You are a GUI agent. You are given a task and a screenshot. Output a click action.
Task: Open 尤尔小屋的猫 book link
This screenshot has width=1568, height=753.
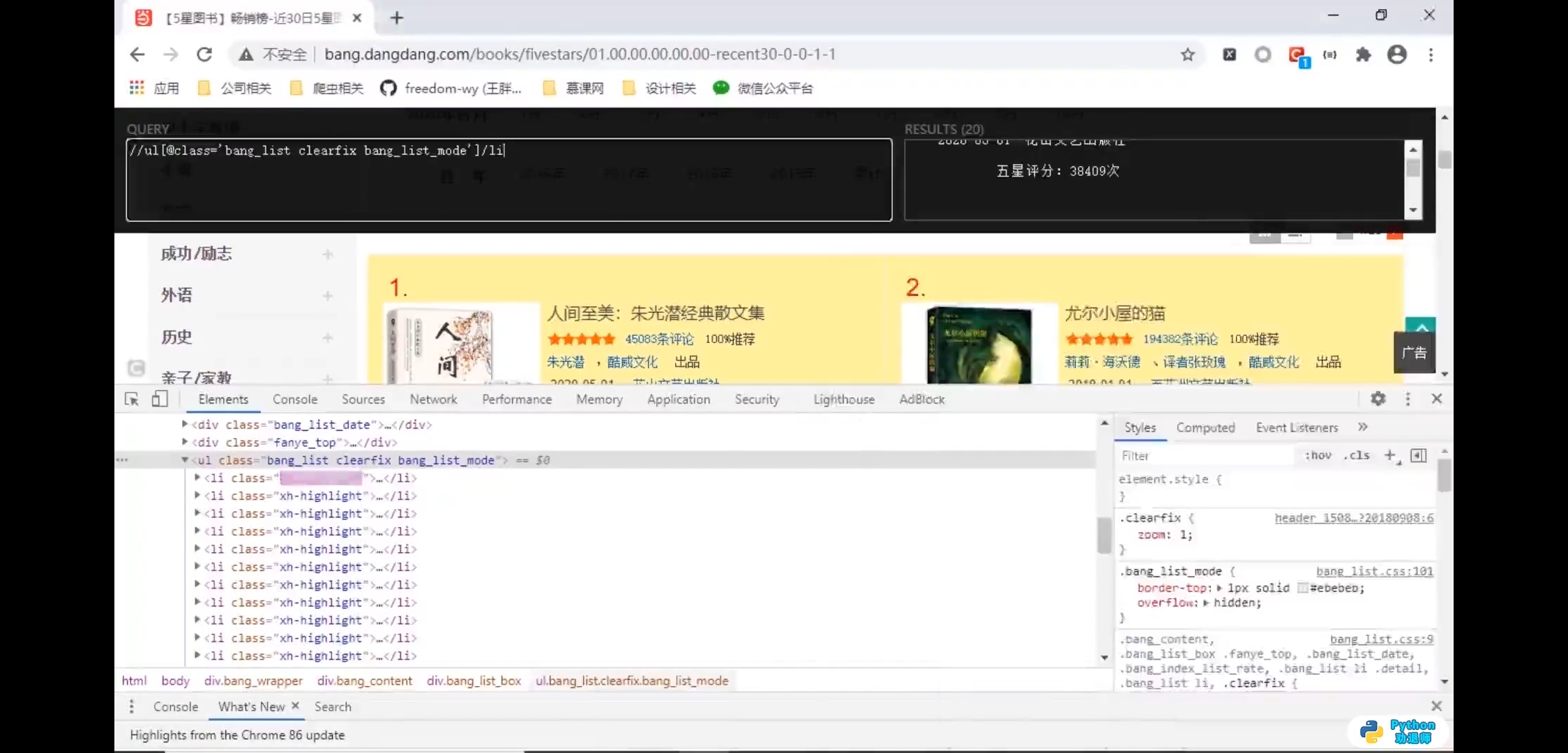pyautogui.click(x=1115, y=313)
